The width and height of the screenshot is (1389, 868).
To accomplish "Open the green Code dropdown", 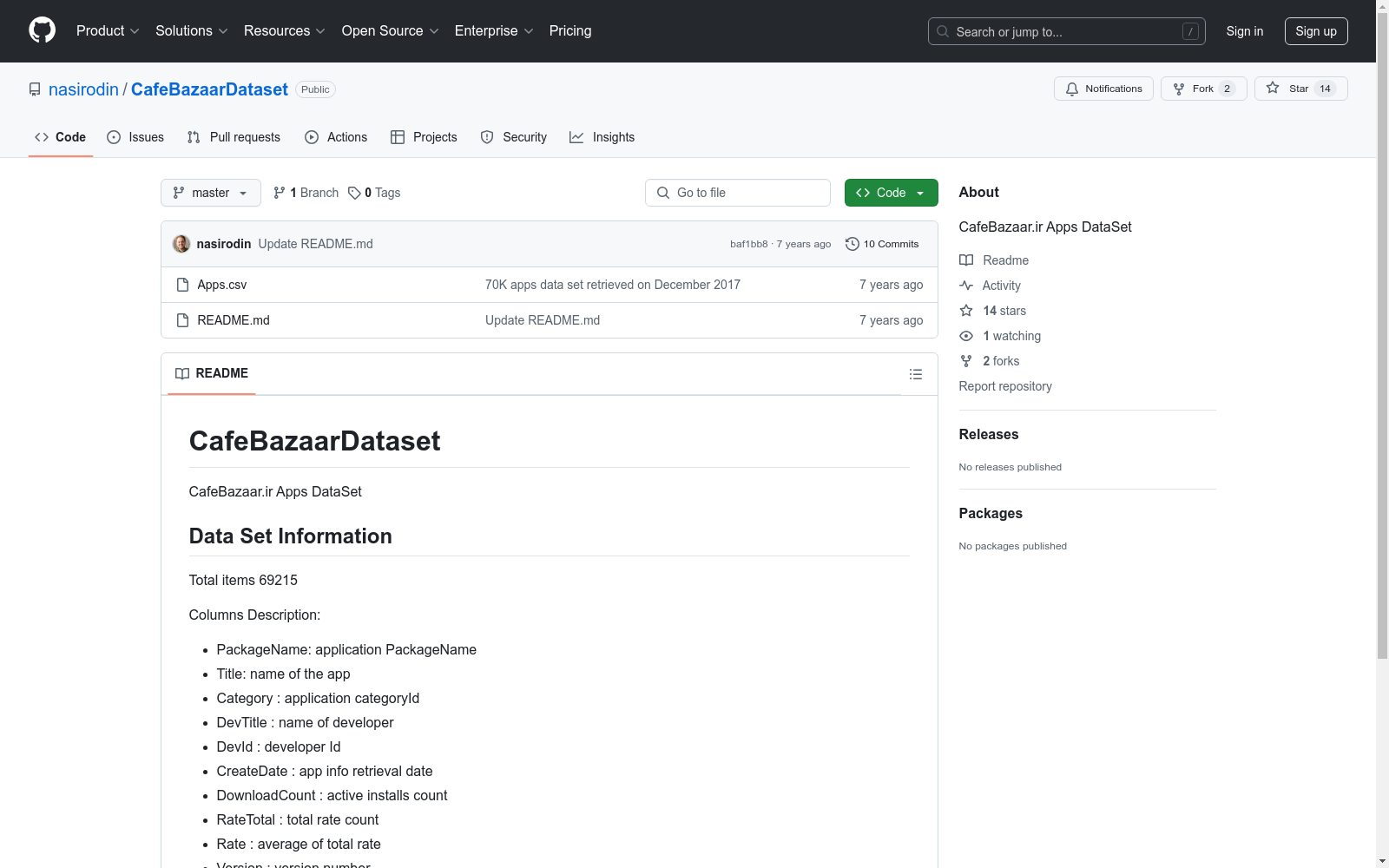I will 891,193.
